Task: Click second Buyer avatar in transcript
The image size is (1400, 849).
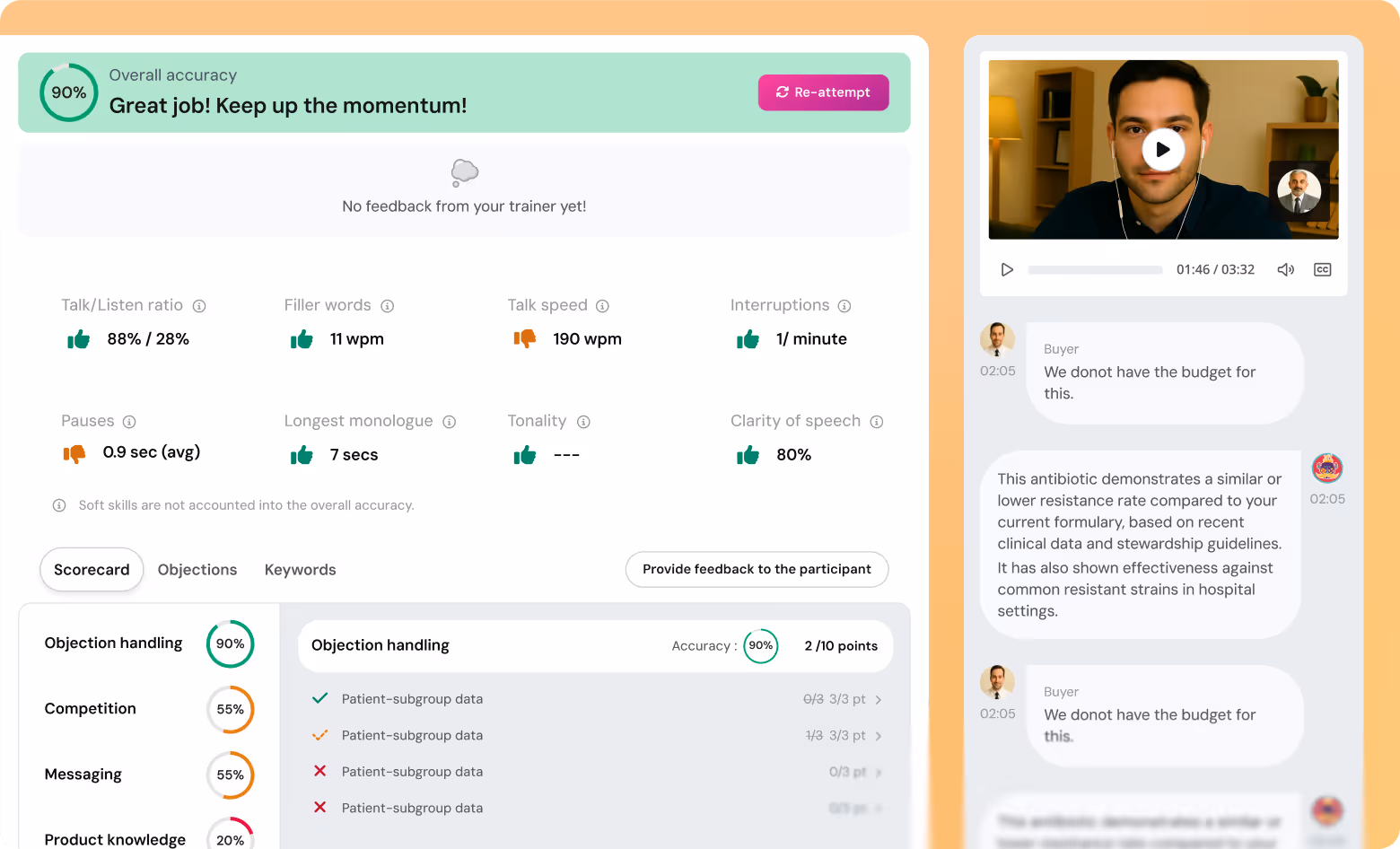Action: pos(997,683)
